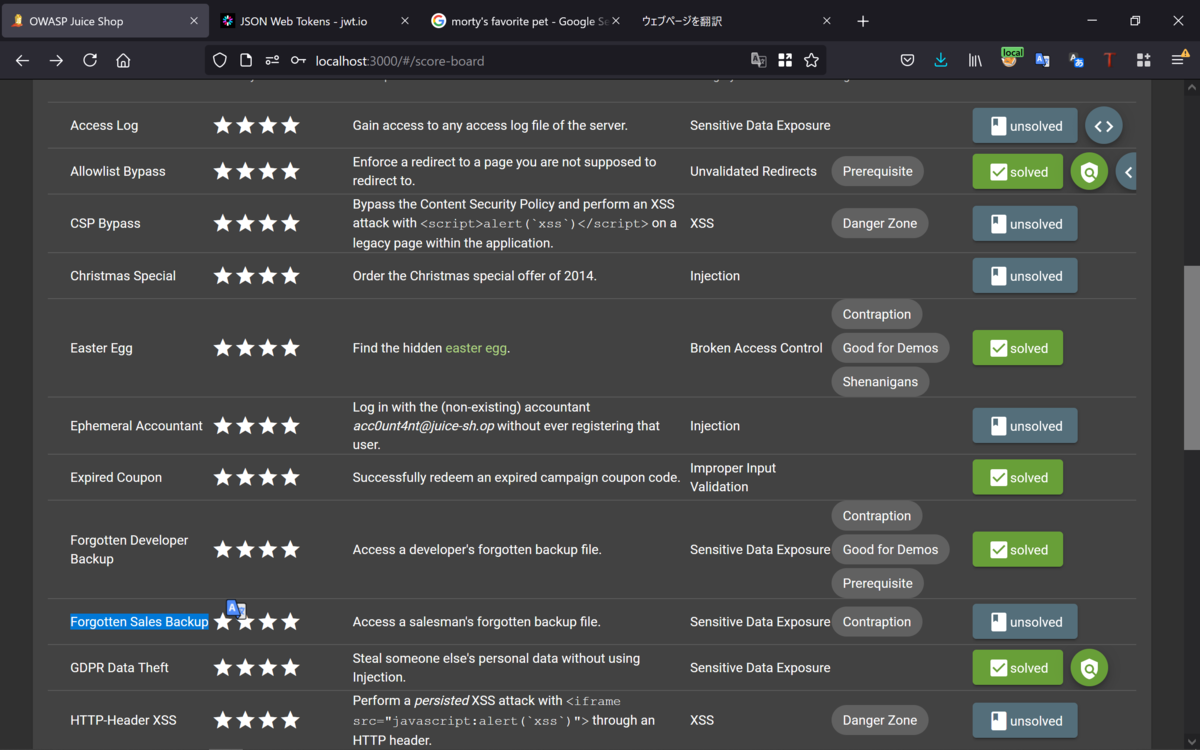Click Prerequisite tag on Forgotten Developer Backup
Image resolution: width=1200 pixels, height=750 pixels.
(x=877, y=583)
